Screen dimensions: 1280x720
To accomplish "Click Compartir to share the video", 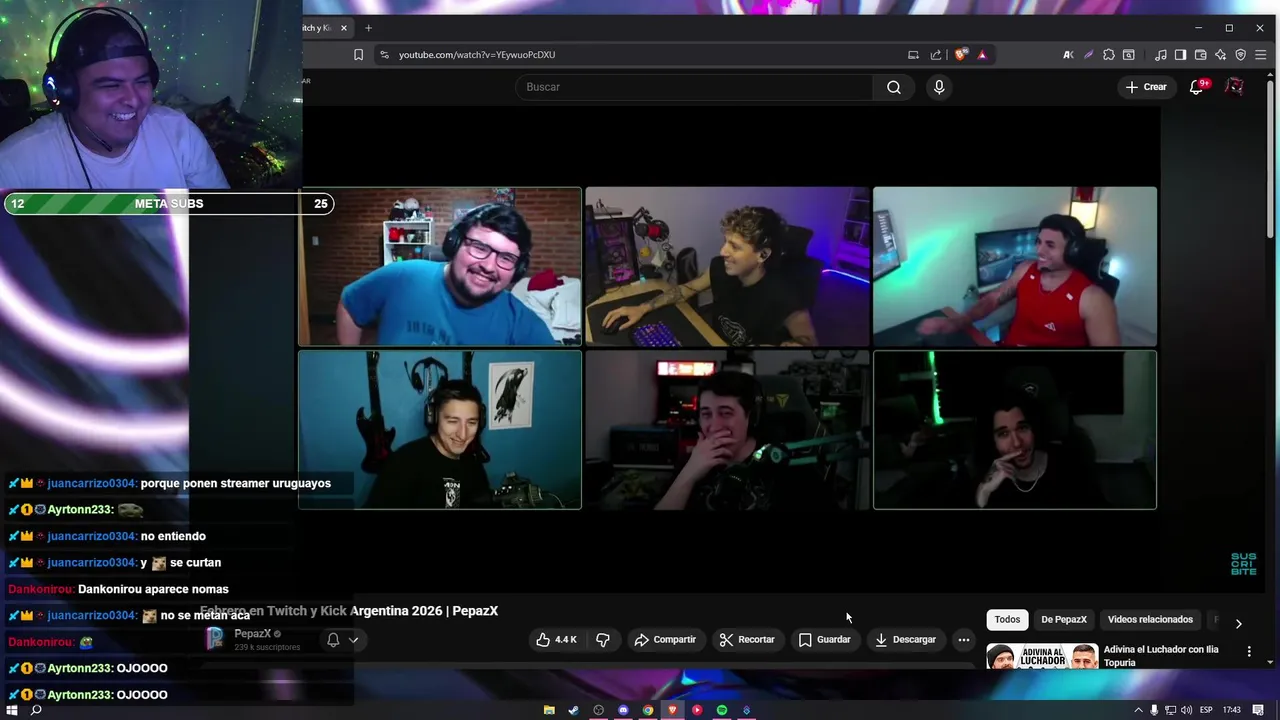I will [x=665, y=640].
